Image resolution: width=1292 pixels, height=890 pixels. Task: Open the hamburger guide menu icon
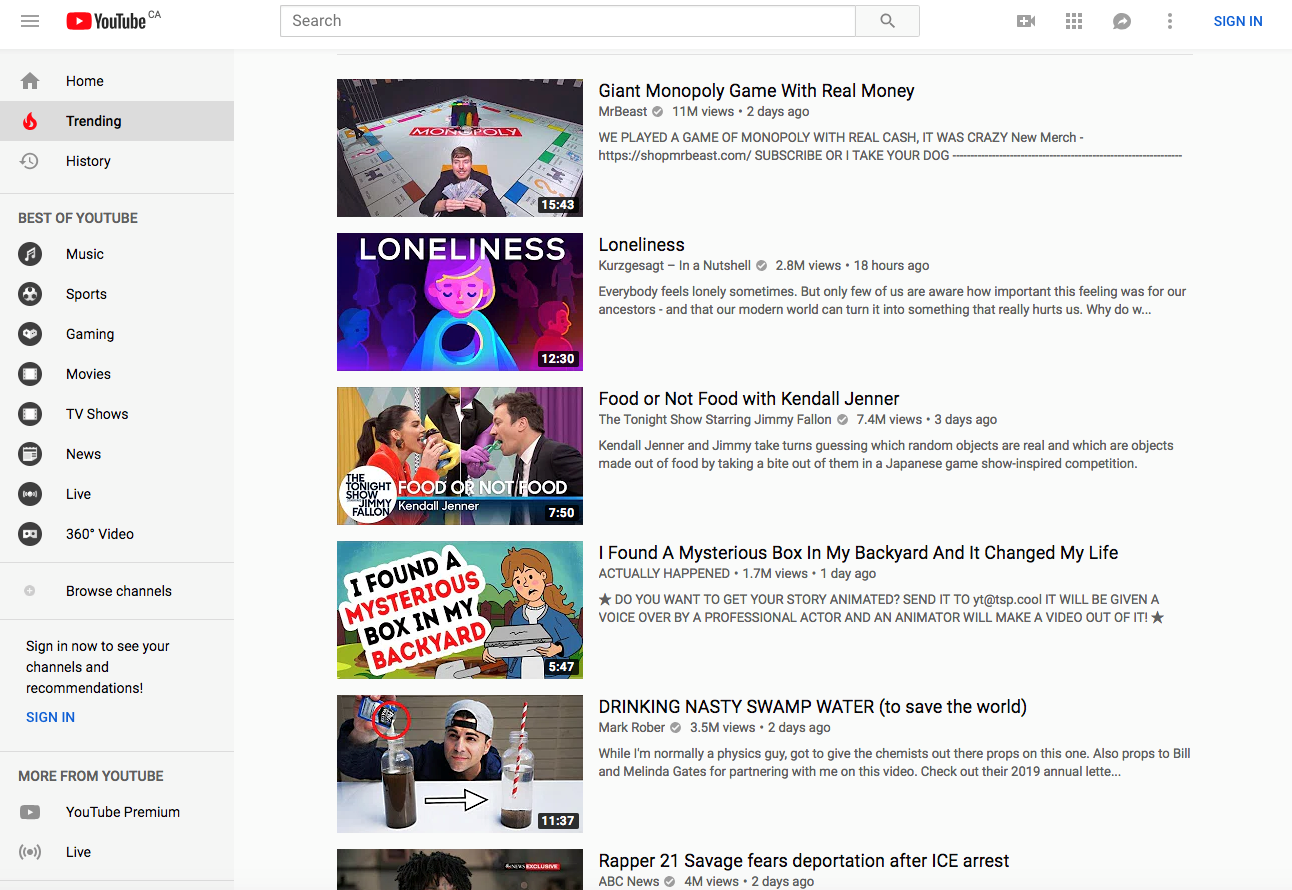point(30,21)
